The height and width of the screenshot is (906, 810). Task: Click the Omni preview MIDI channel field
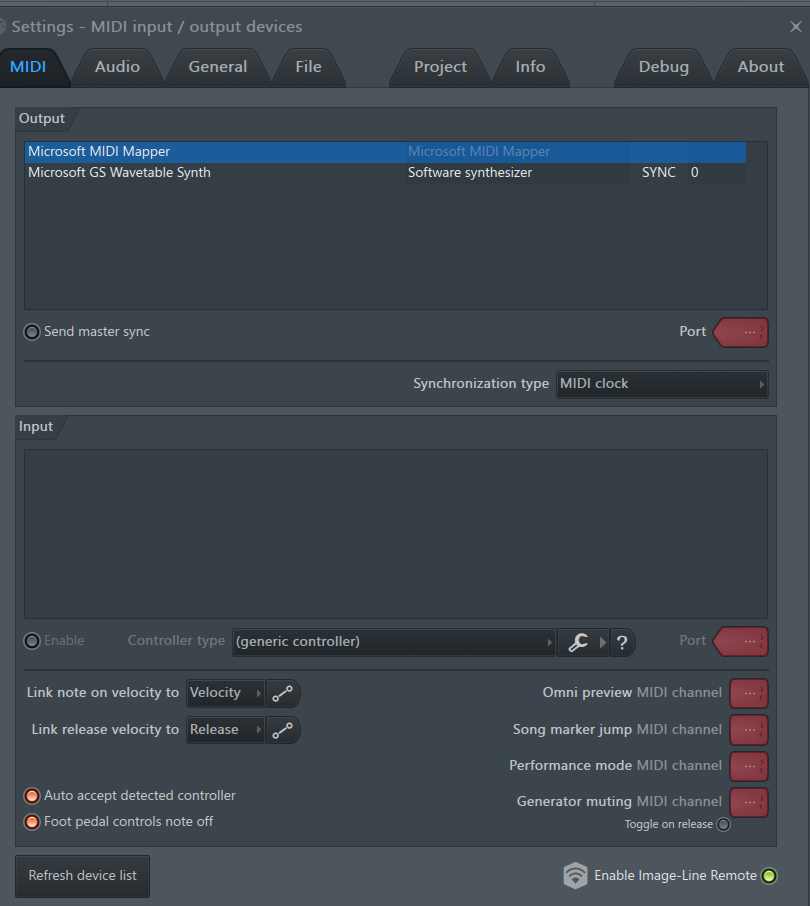749,693
